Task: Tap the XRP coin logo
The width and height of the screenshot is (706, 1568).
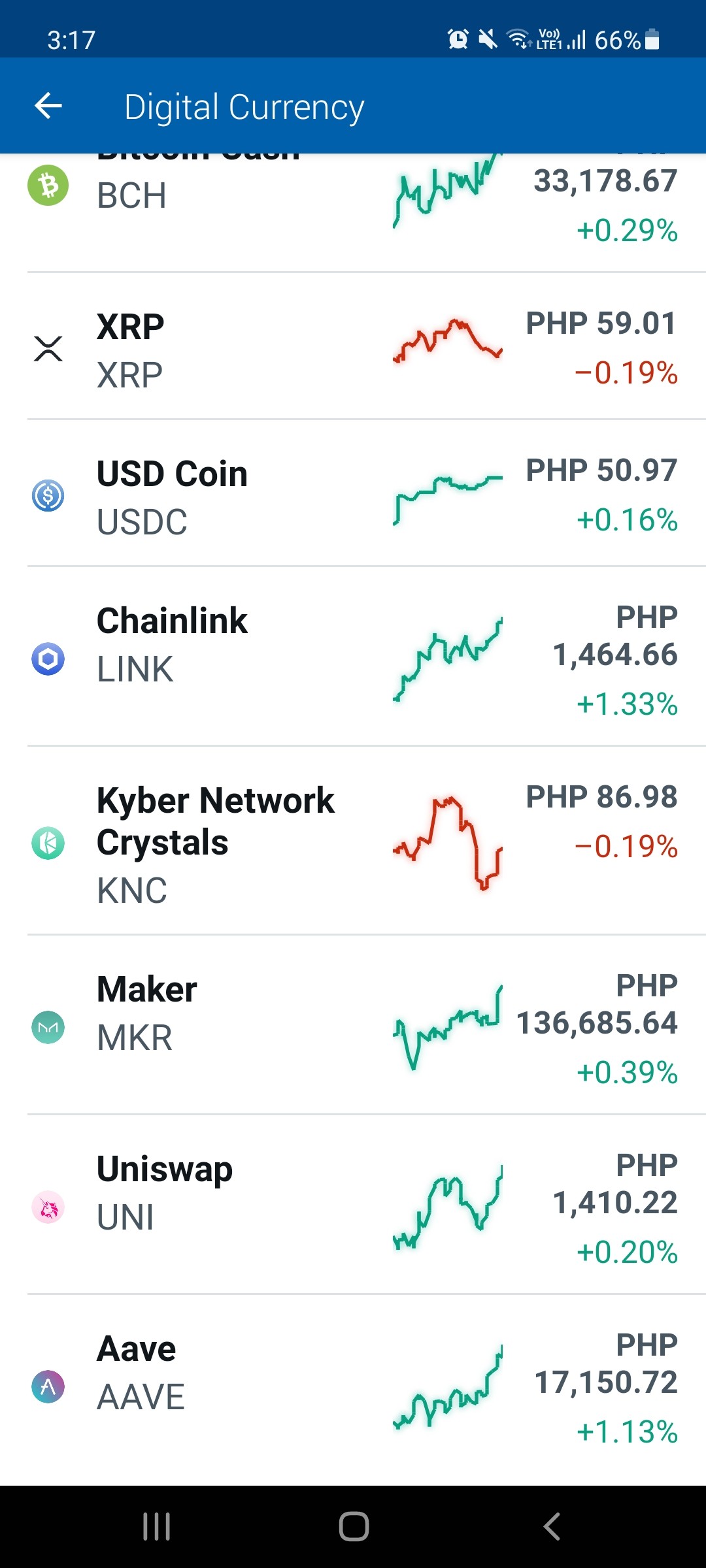Action: point(48,349)
